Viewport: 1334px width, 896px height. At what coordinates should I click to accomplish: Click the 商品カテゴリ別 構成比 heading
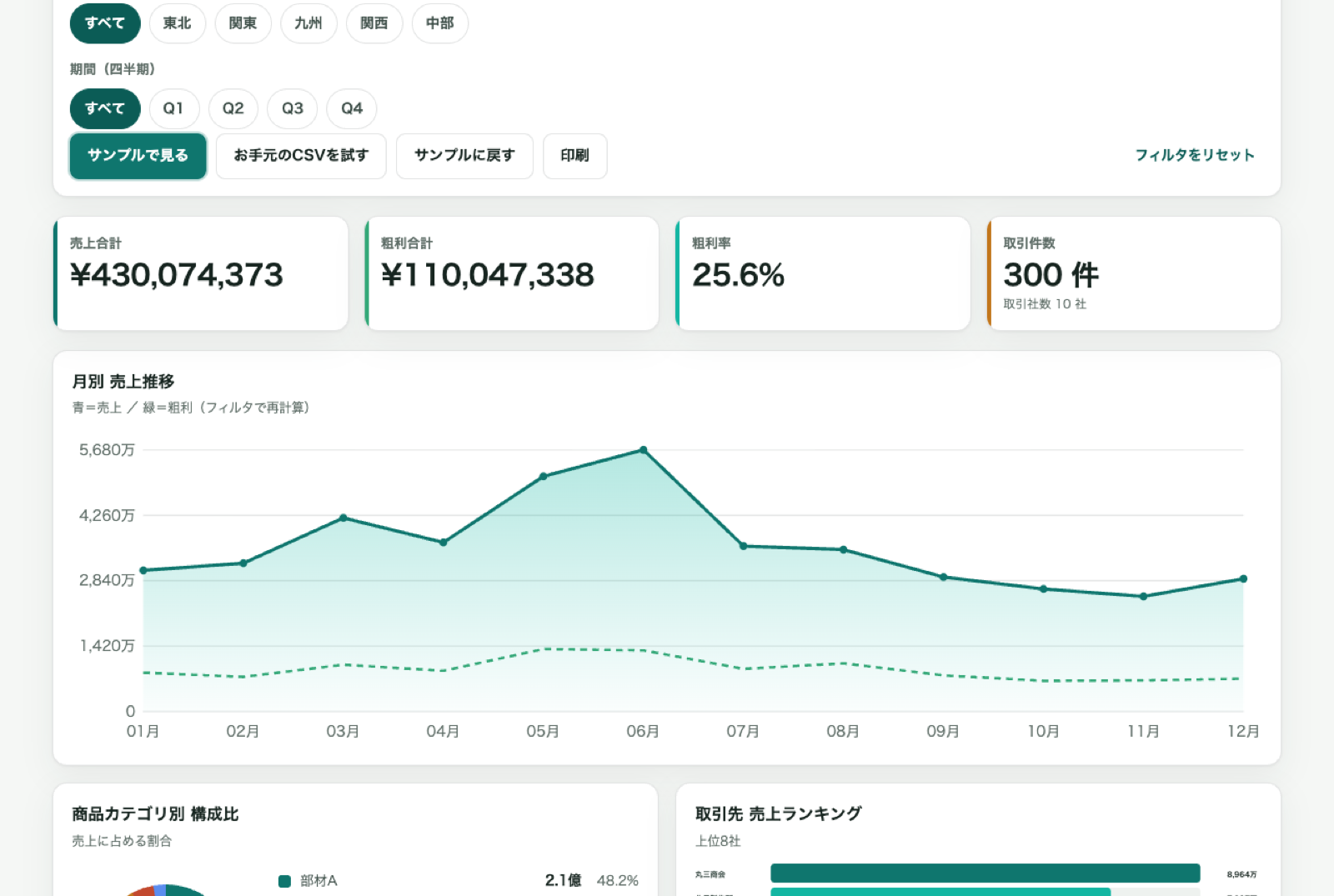pyautogui.click(x=155, y=814)
